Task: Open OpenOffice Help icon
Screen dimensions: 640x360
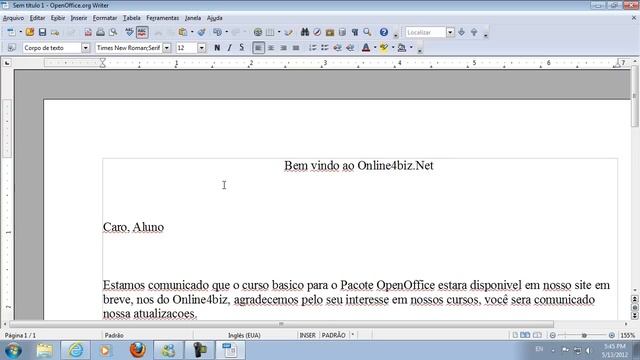Action: pyautogui.click(x=384, y=32)
